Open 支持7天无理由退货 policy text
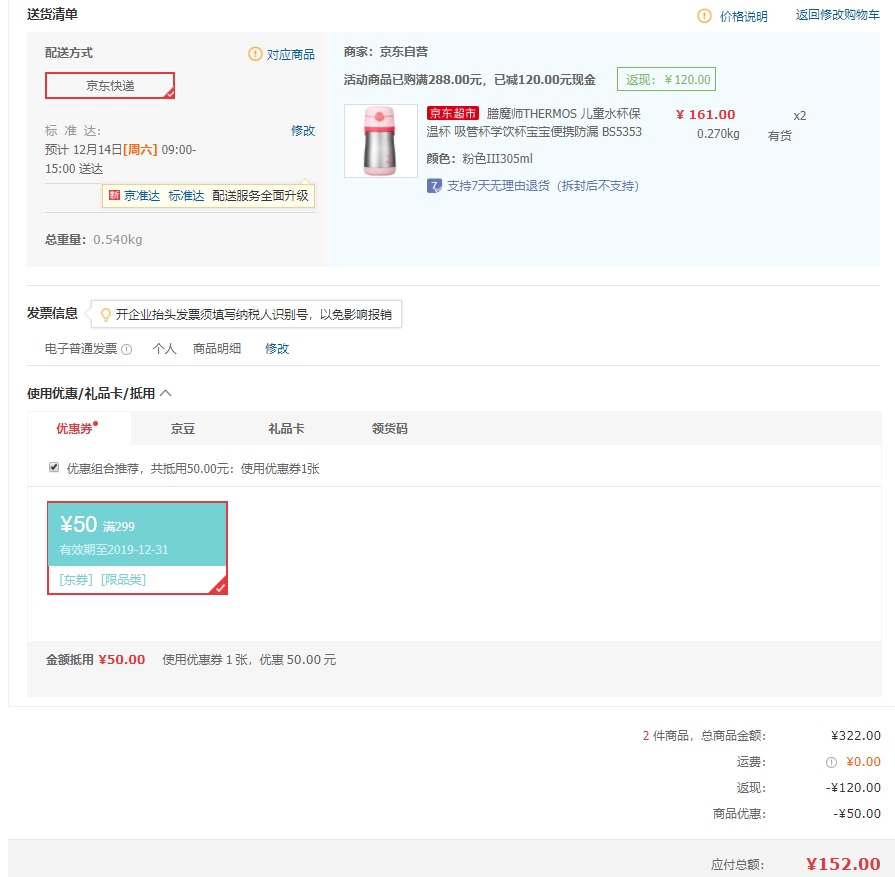Screen dimensions: 895x877 coord(543,186)
